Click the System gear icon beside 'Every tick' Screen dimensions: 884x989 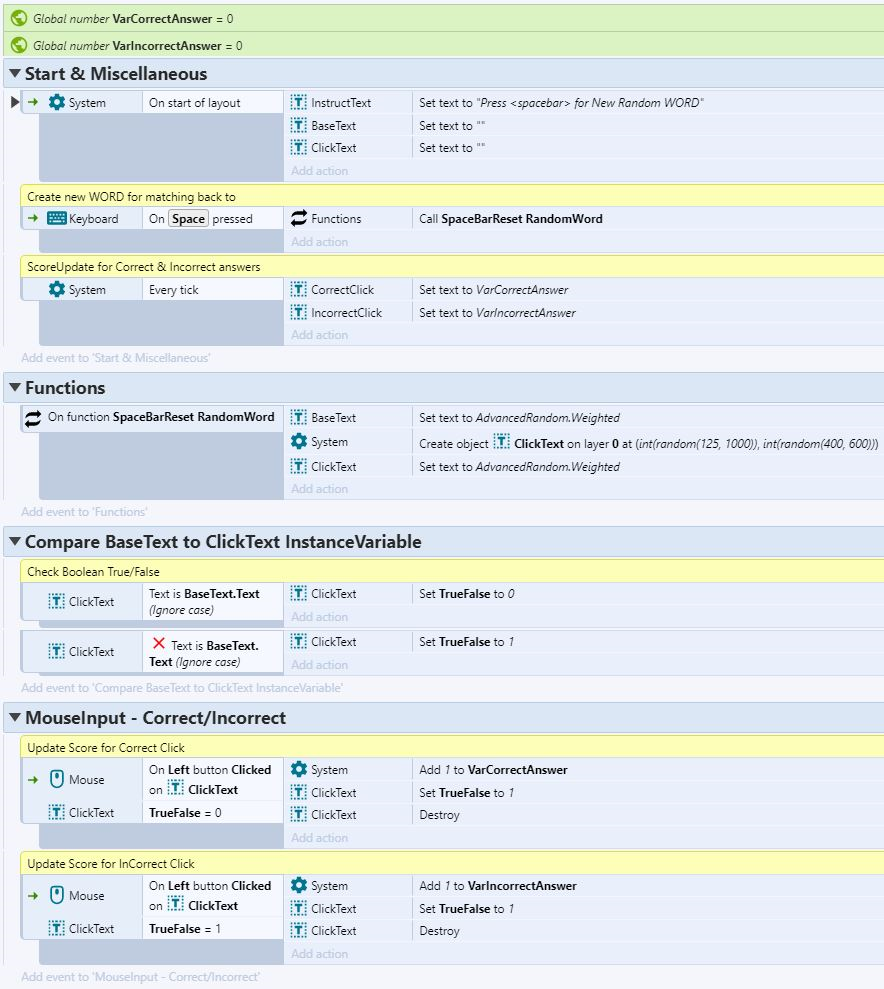[57, 290]
